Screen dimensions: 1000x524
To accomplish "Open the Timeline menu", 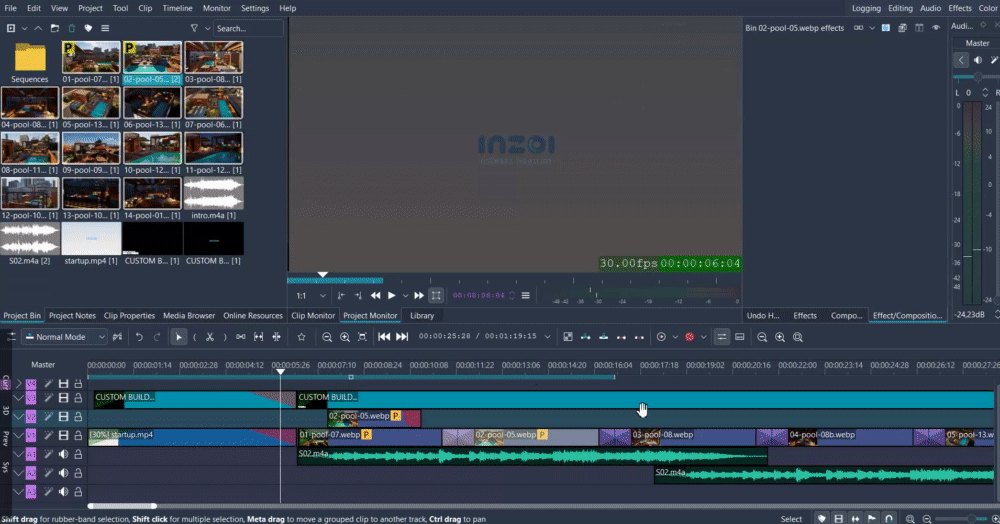I will 177,8.
